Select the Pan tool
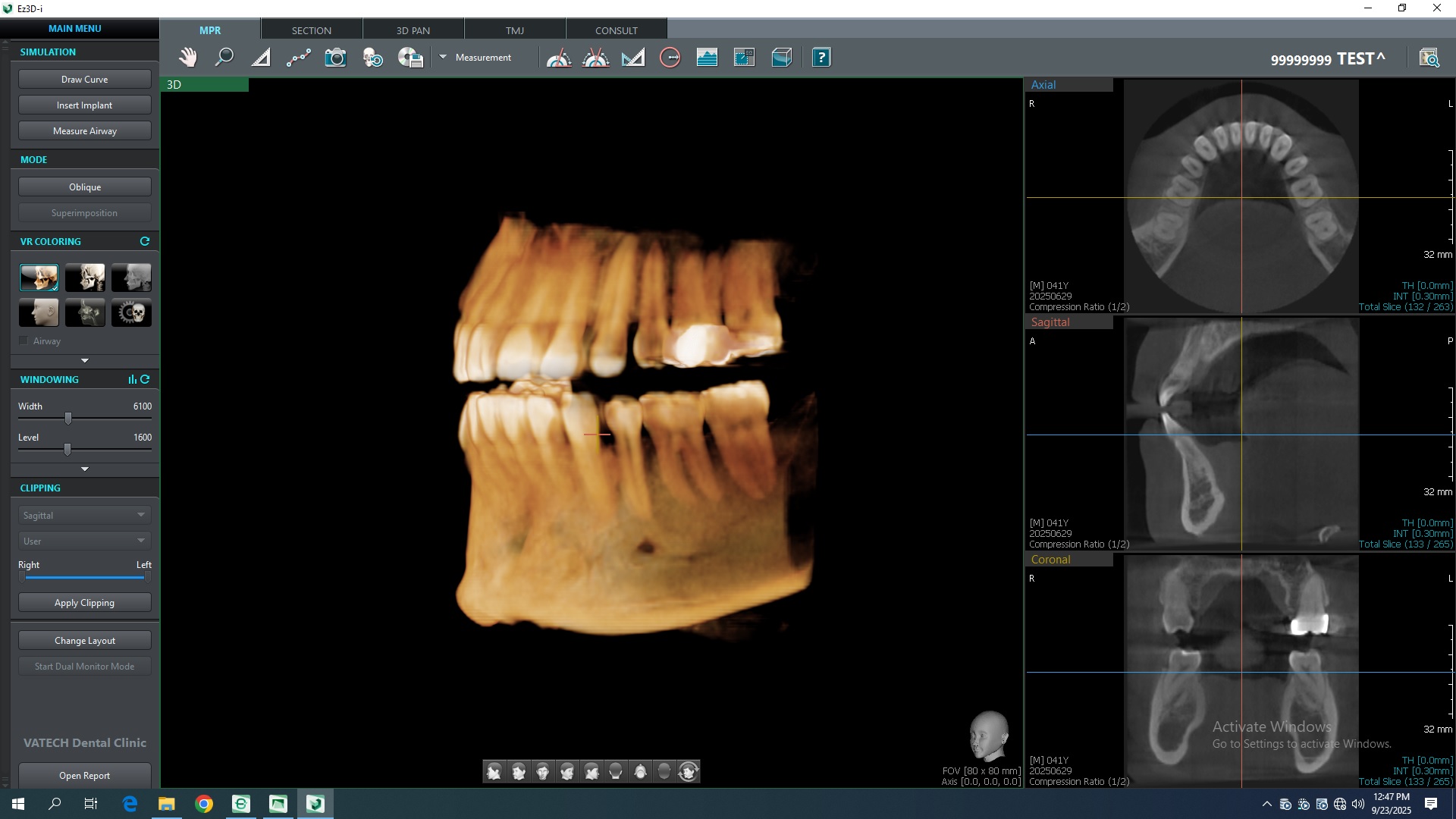Image resolution: width=1456 pixels, height=819 pixels. point(188,57)
